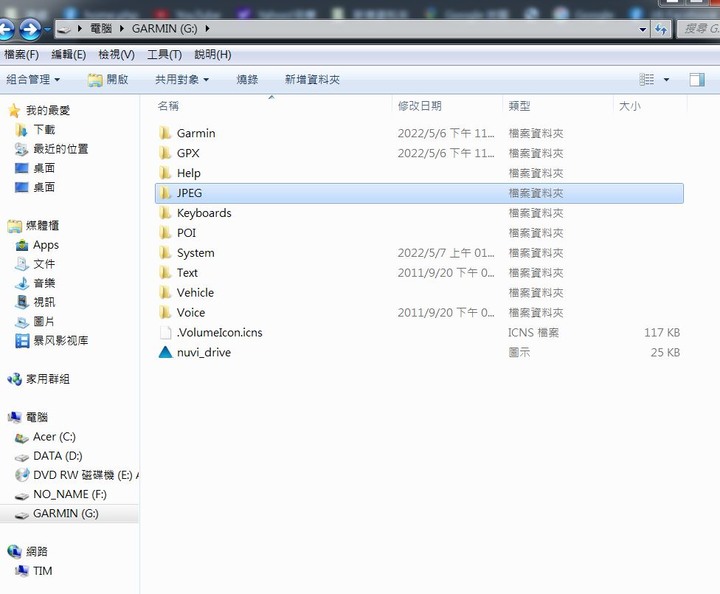Expand the arrow after the GARMIN (G:) breadcrumb

(x=207, y=29)
